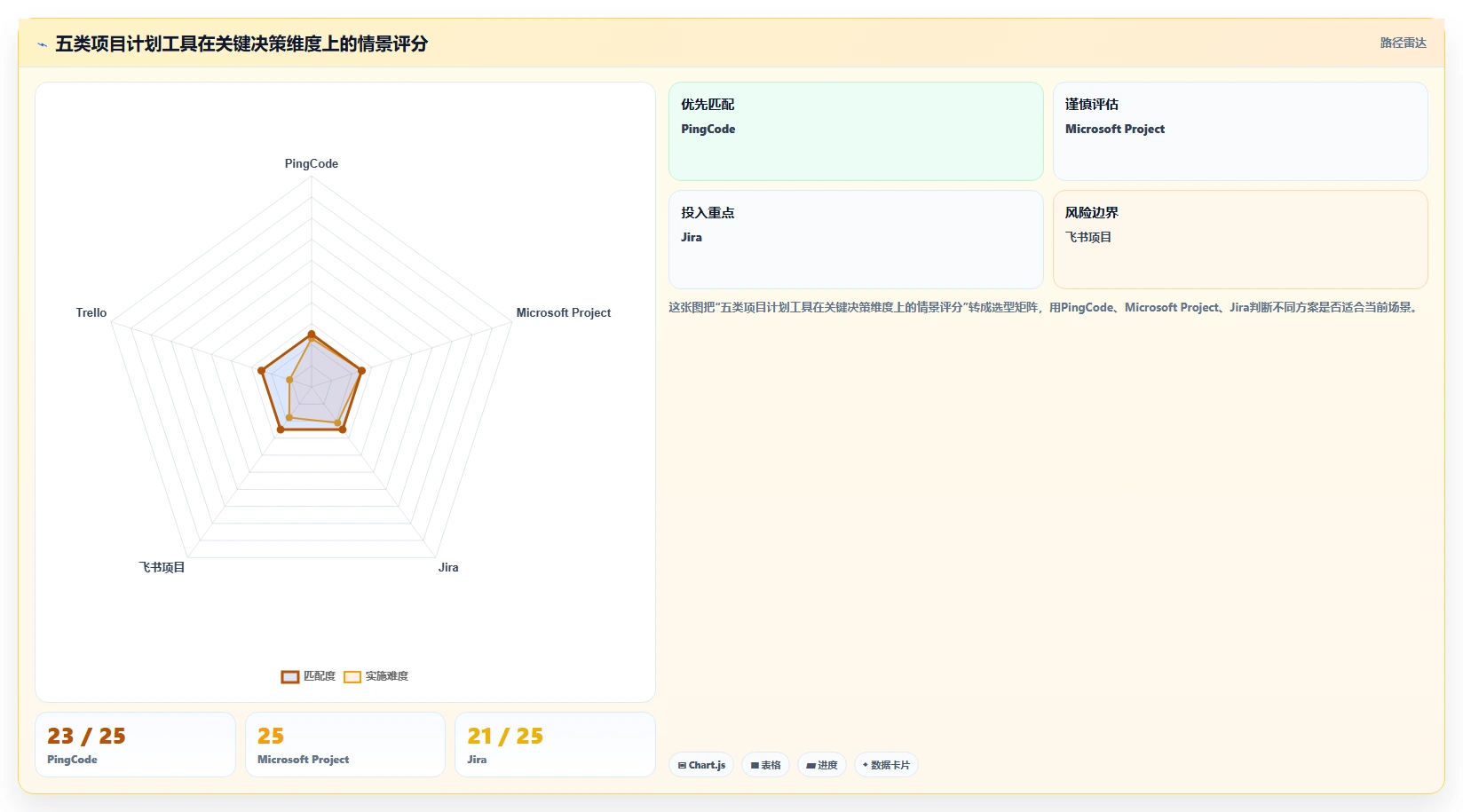The width and height of the screenshot is (1463, 812).
Task: Open the 优先匹配 PingCode card
Action: (x=856, y=131)
